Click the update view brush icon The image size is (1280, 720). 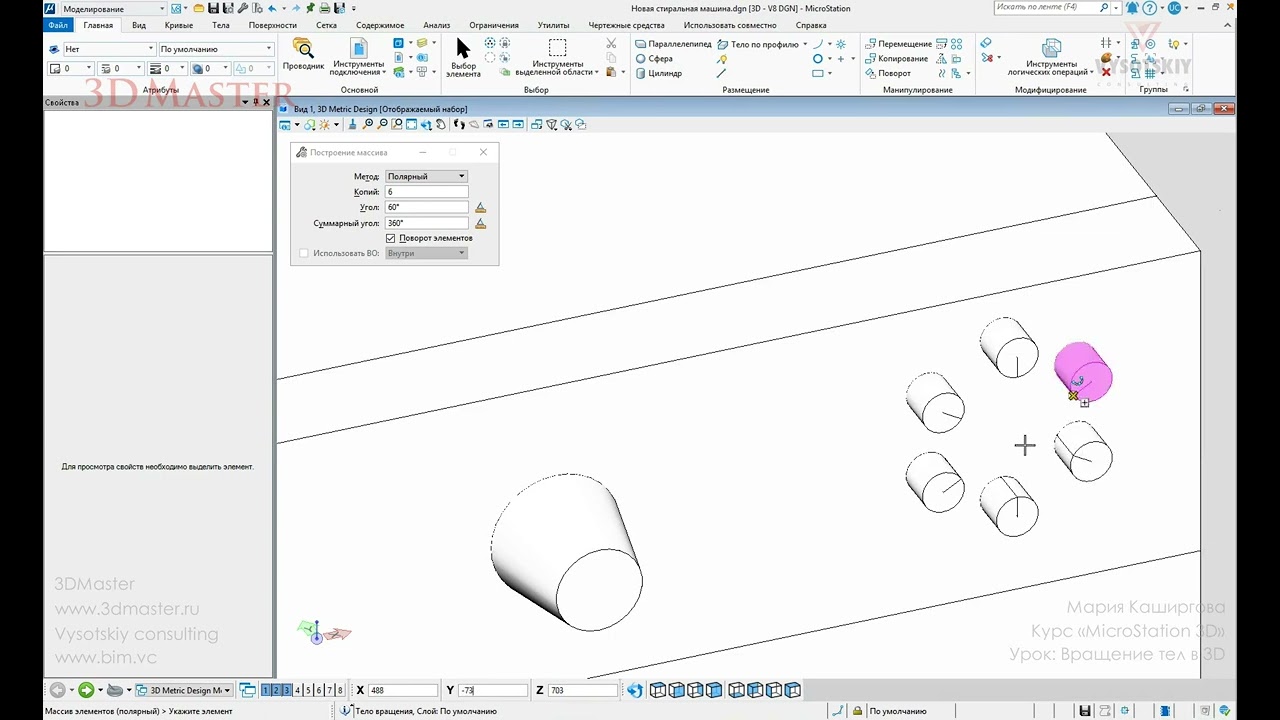352,125
